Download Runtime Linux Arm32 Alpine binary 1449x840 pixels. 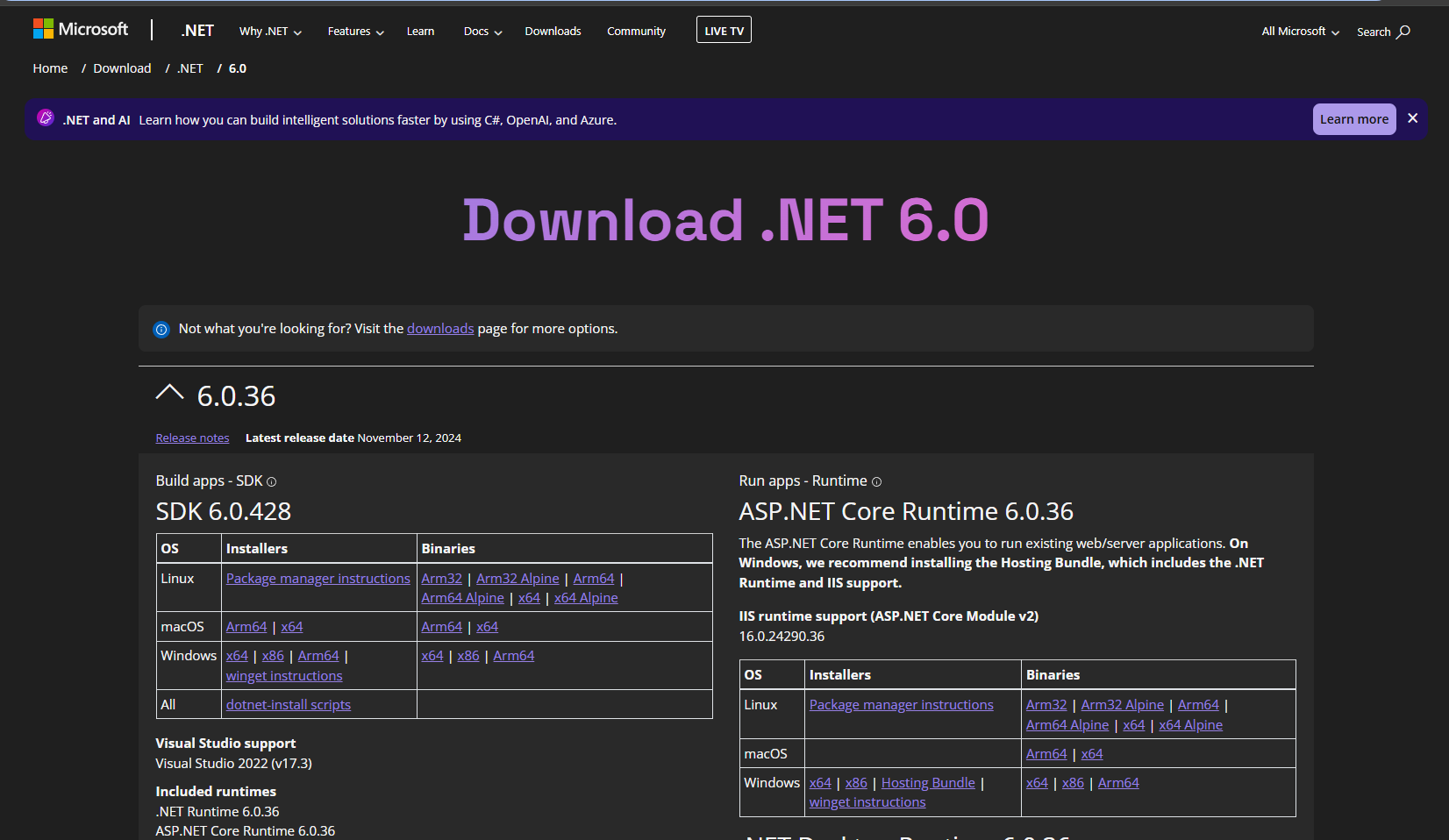[1123, 705]
